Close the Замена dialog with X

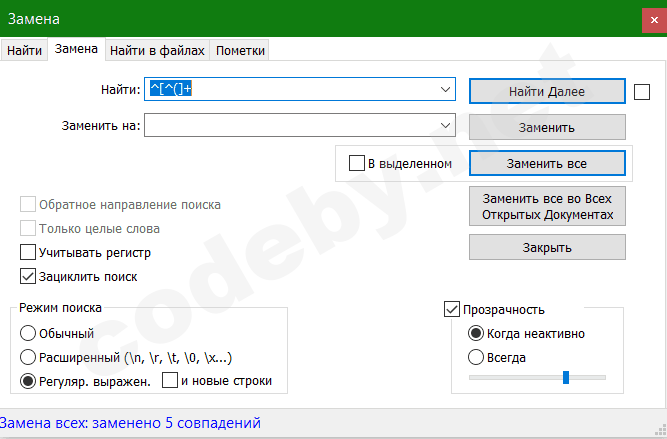(654, 20)
